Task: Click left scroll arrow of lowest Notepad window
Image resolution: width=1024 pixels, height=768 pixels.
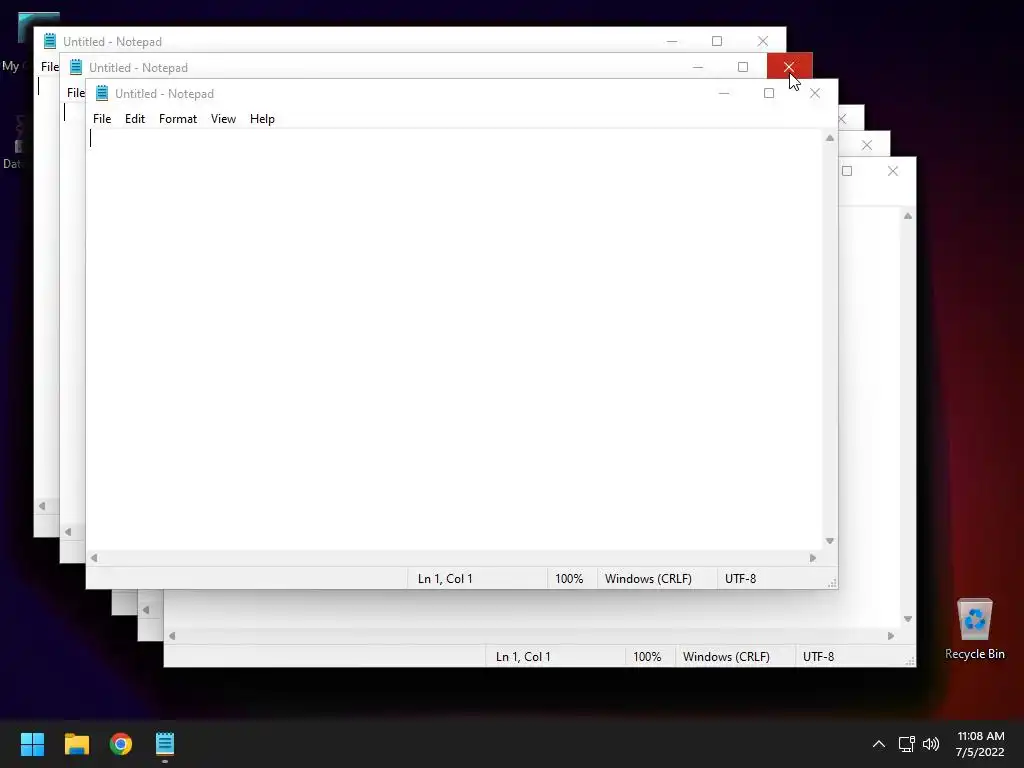Action: tap(172, 635)
